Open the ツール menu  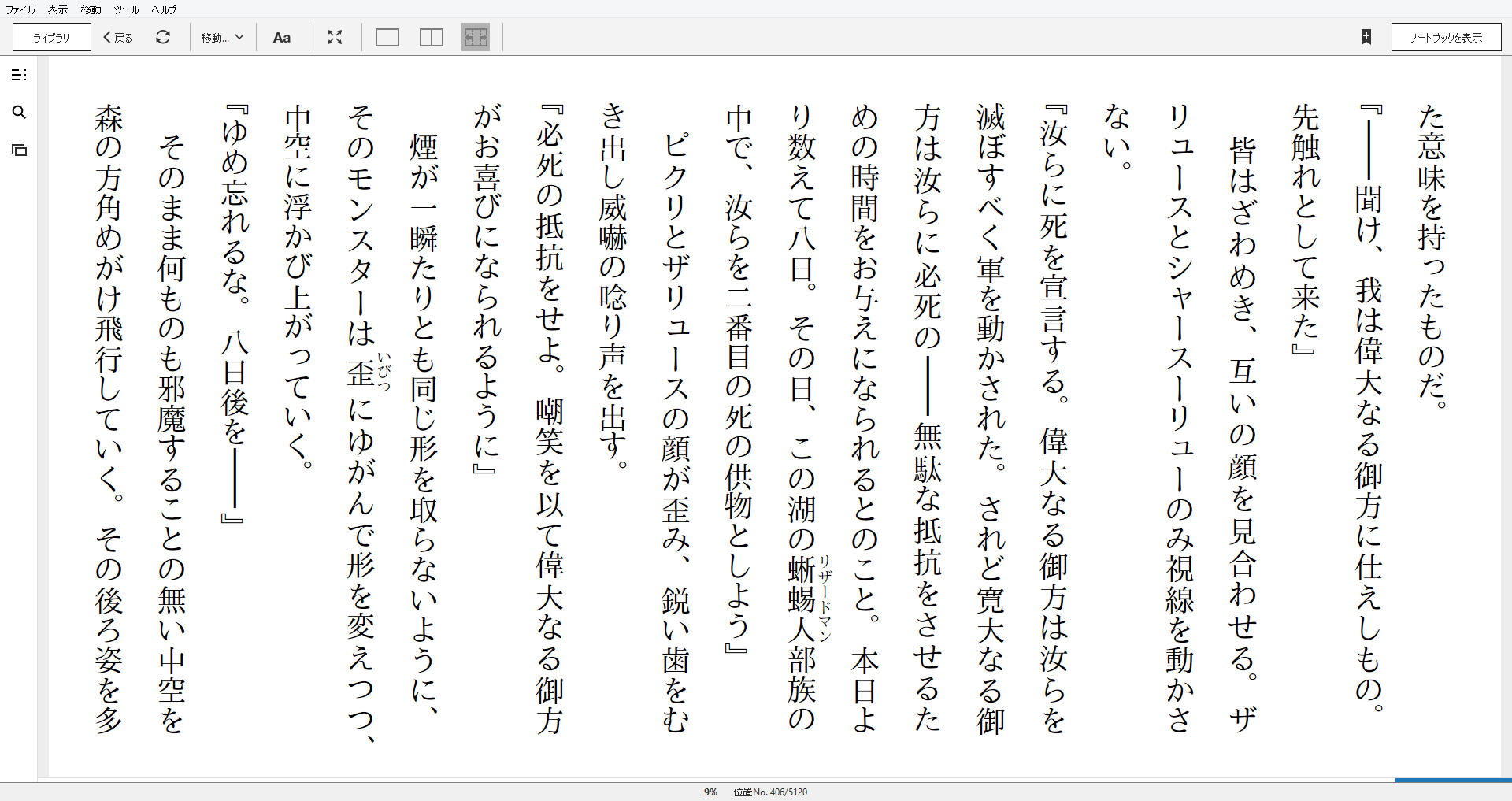click(126, 9)
